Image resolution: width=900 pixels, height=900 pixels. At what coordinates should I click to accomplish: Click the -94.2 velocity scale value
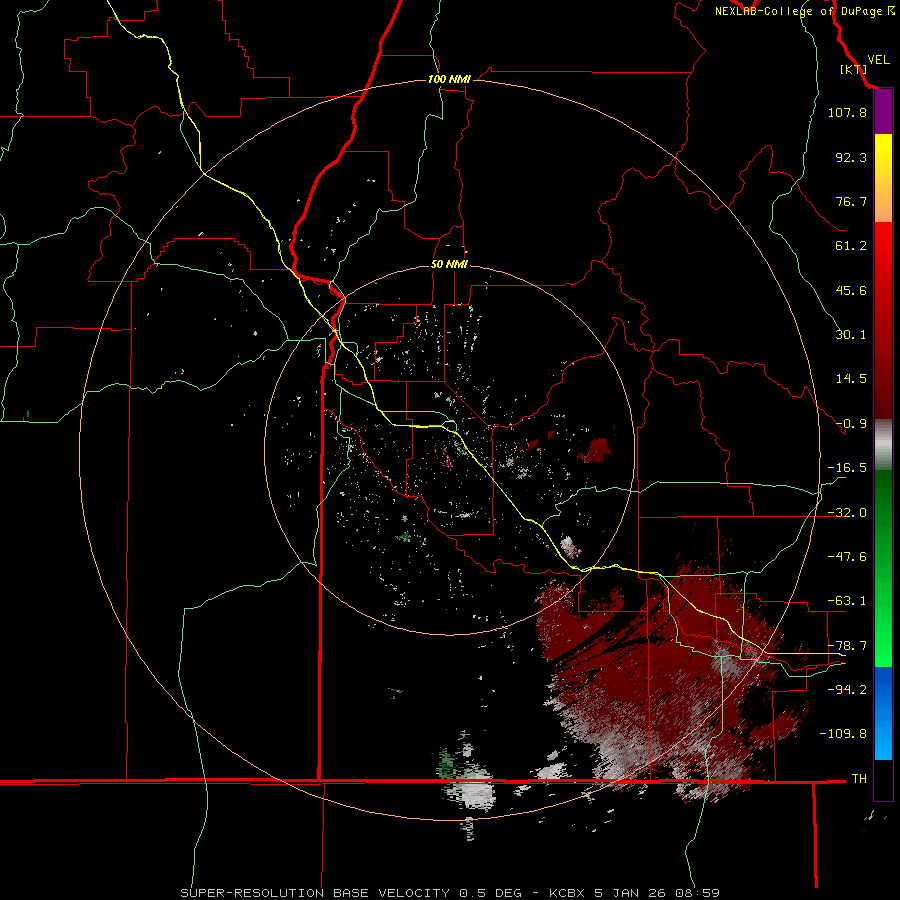coord(847,690)
